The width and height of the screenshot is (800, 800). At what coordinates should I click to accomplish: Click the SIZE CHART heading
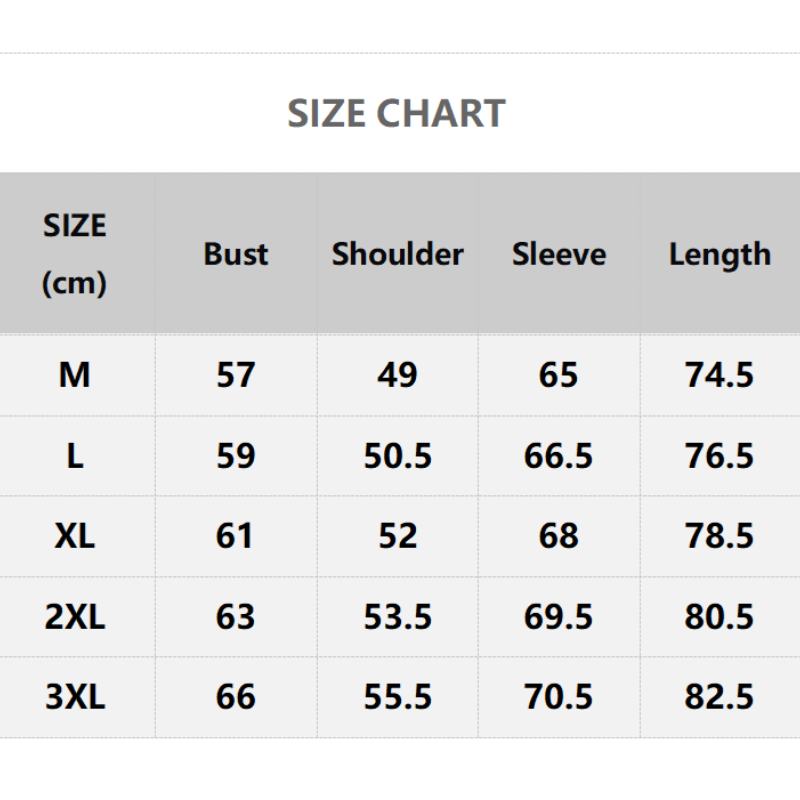(x=397, y=113)
